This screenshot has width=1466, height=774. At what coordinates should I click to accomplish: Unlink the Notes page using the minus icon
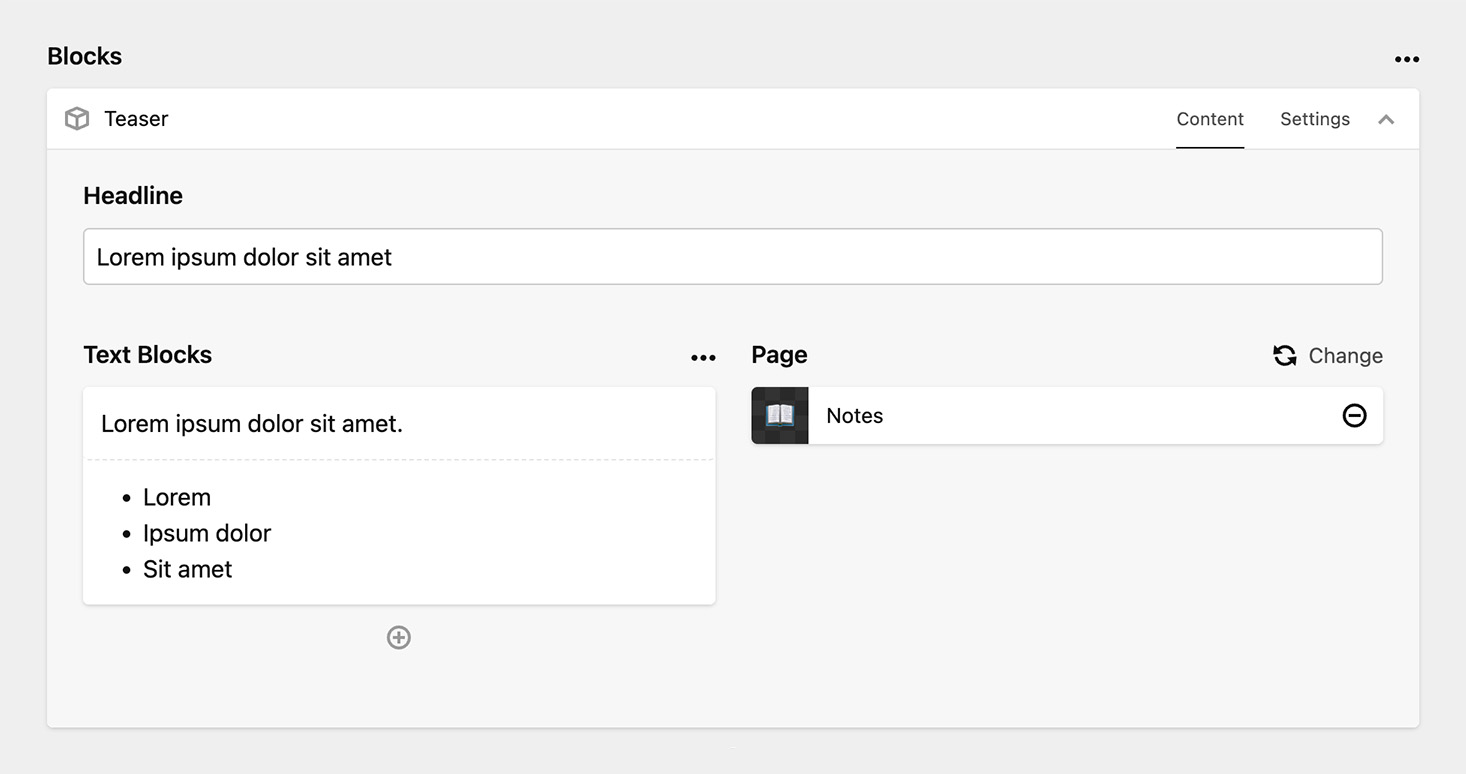(1354, 415)
